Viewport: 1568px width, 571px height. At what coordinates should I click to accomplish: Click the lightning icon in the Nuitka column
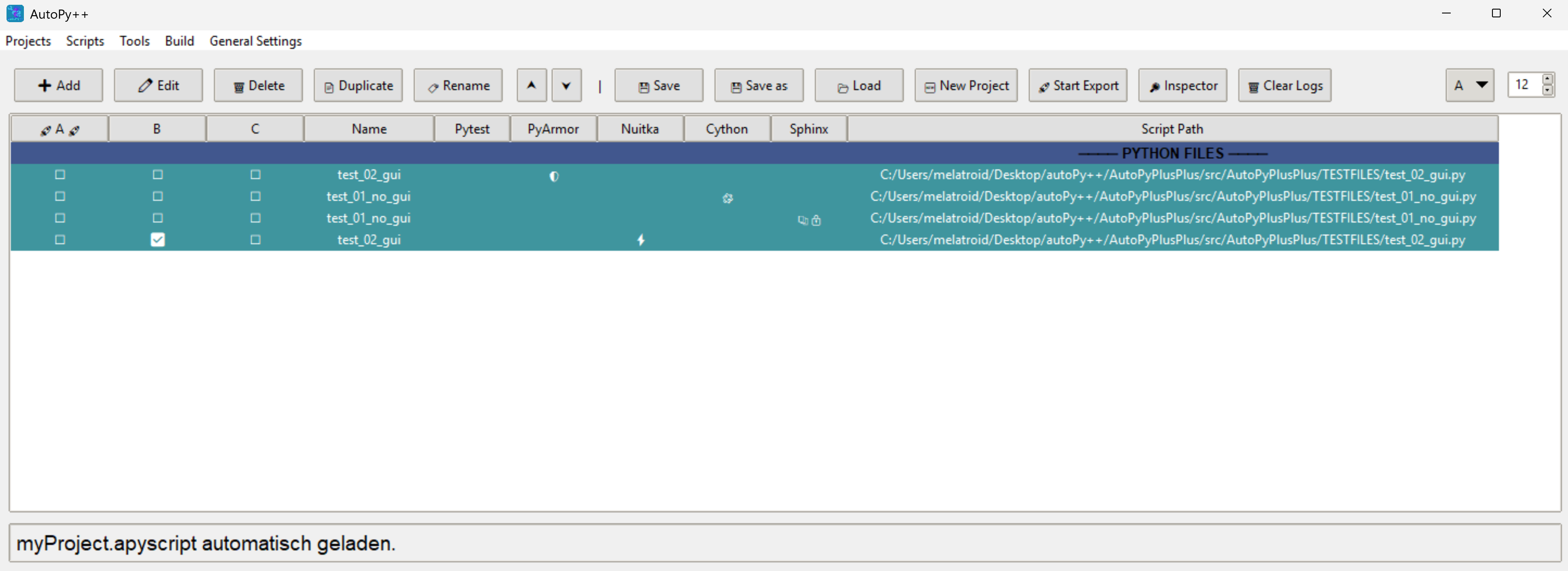click(x=641, y=240)
